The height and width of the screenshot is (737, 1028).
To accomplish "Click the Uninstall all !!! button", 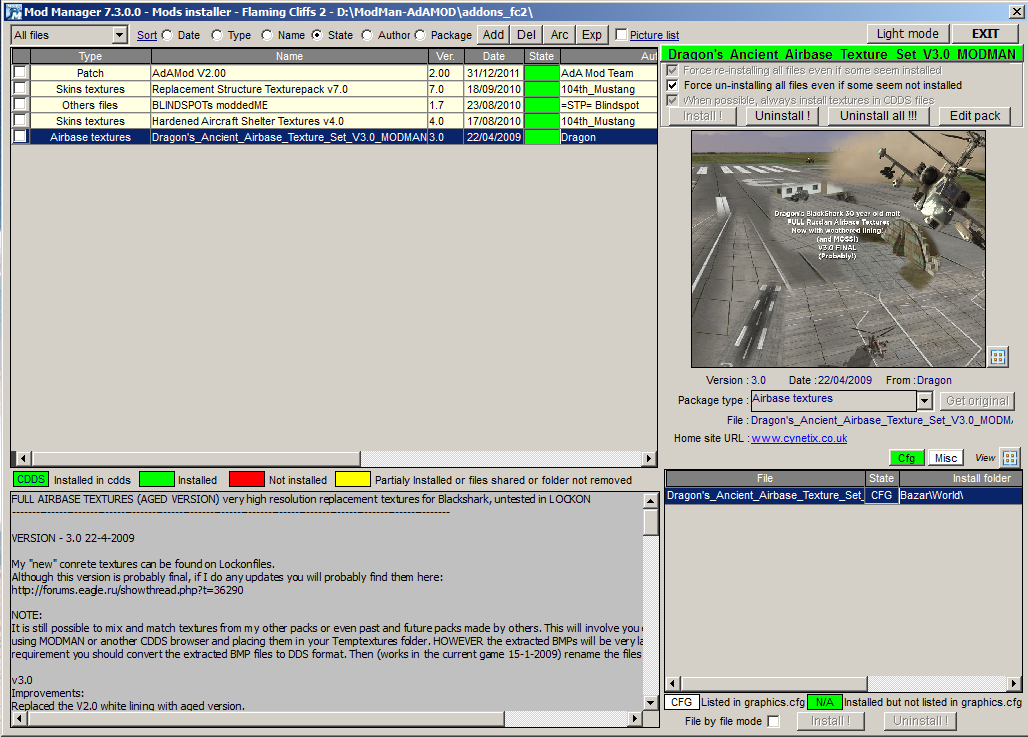I will tap(879, 116).
